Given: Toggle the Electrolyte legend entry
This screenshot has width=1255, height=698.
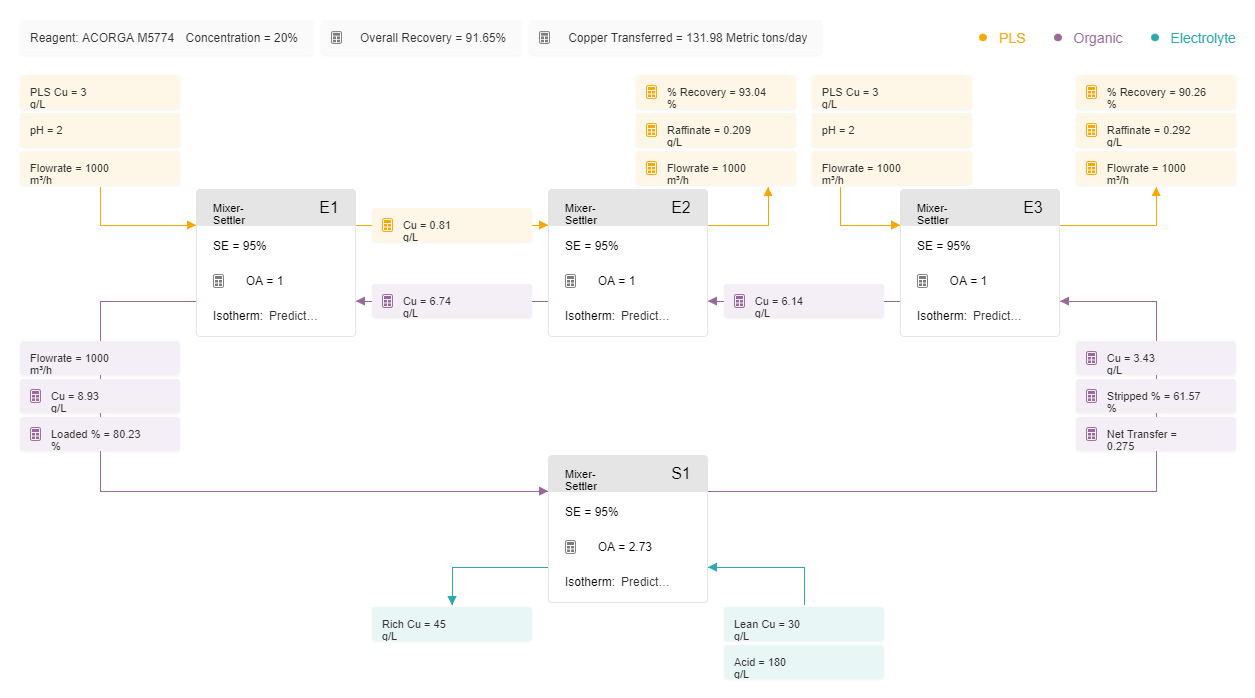Looking at the screenshot, I should [x=1193, y=38].
